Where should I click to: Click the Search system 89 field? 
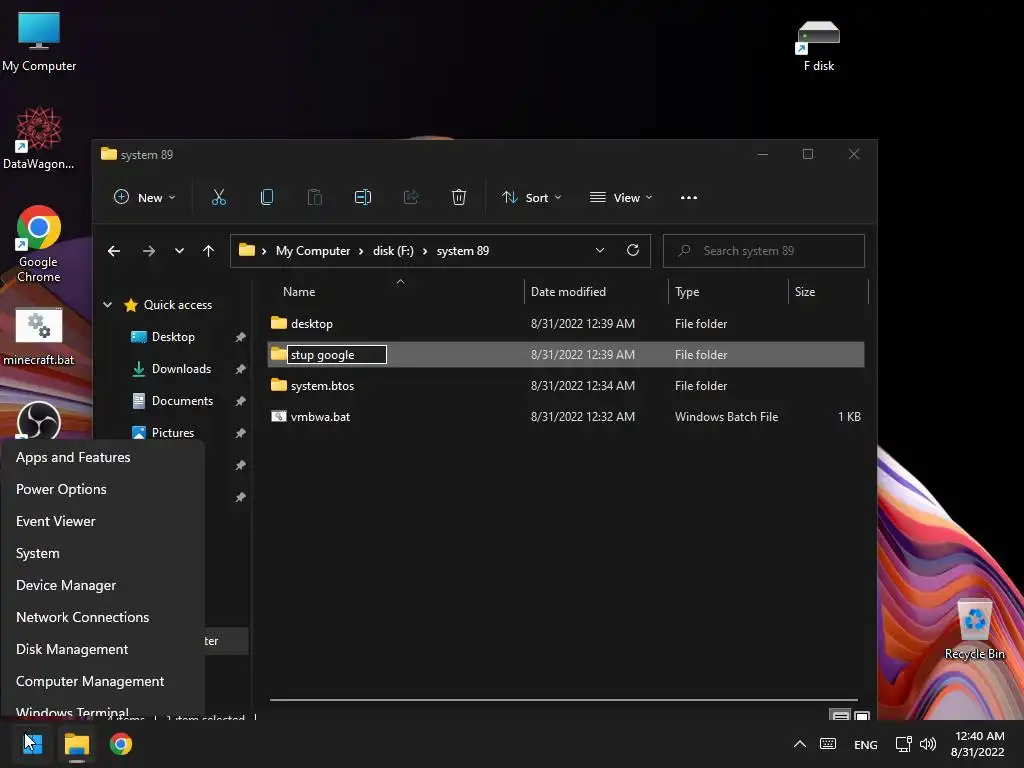coord(763,251)
